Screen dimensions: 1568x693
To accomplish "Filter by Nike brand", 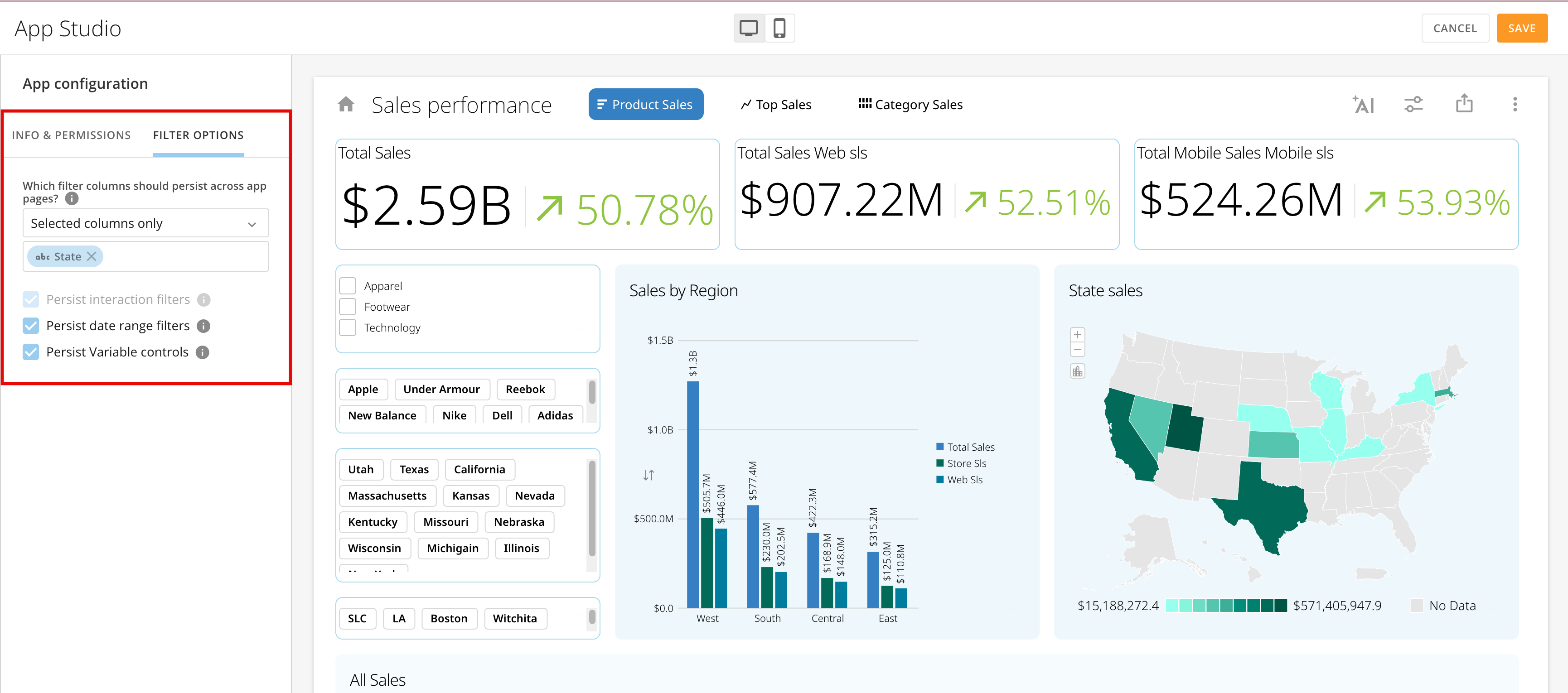I will pyautogui.click(x=454, y=415).
